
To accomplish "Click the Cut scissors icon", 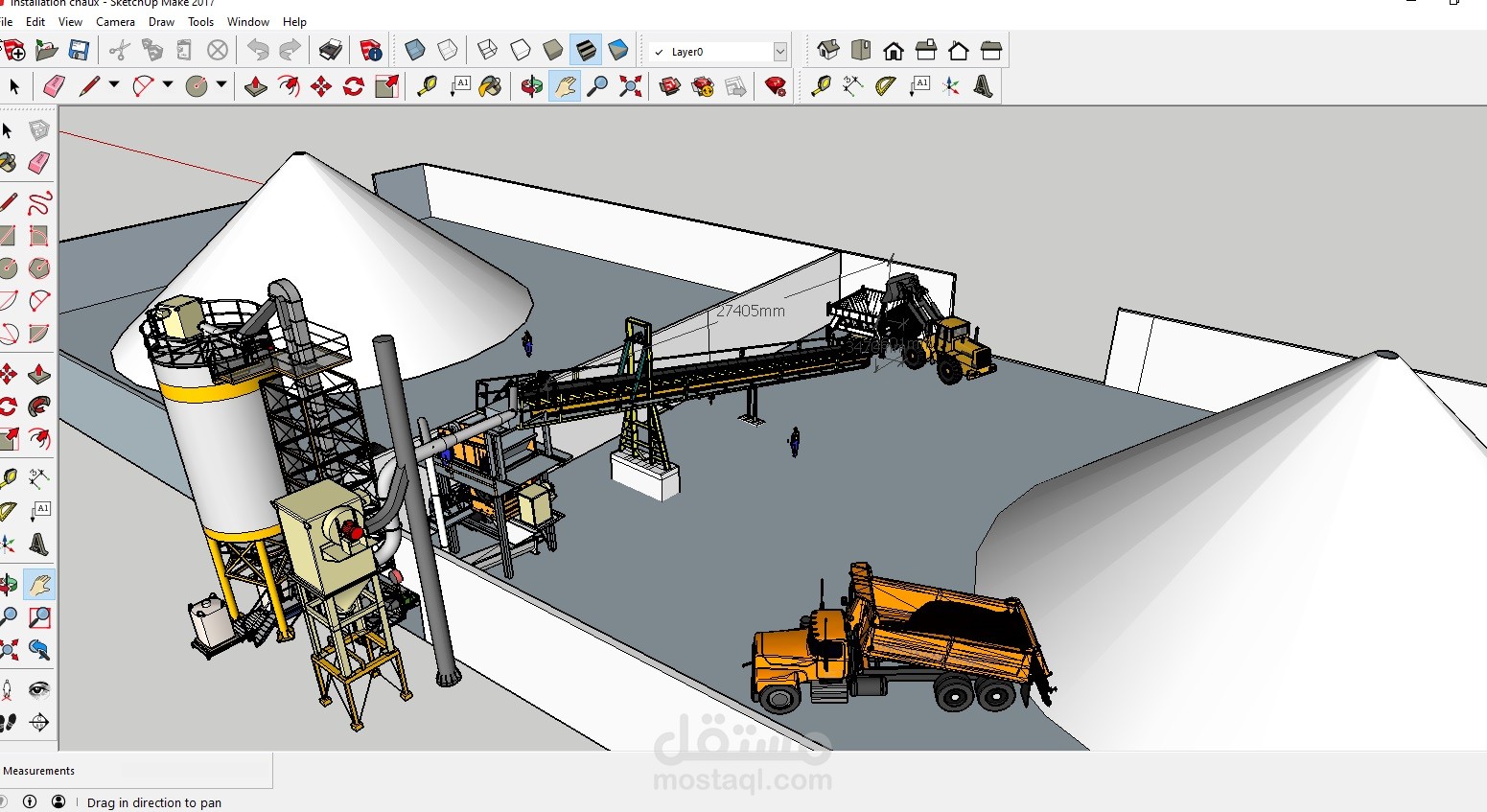I will [119, 50].
